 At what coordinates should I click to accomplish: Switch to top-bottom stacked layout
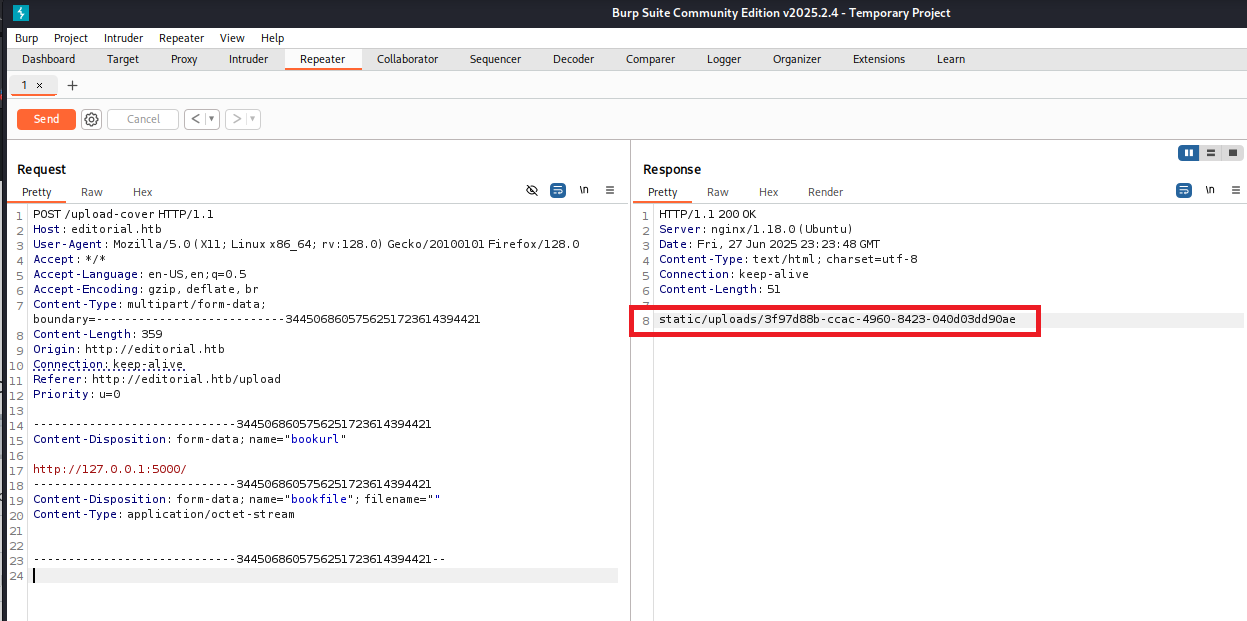click(1211, 153)
